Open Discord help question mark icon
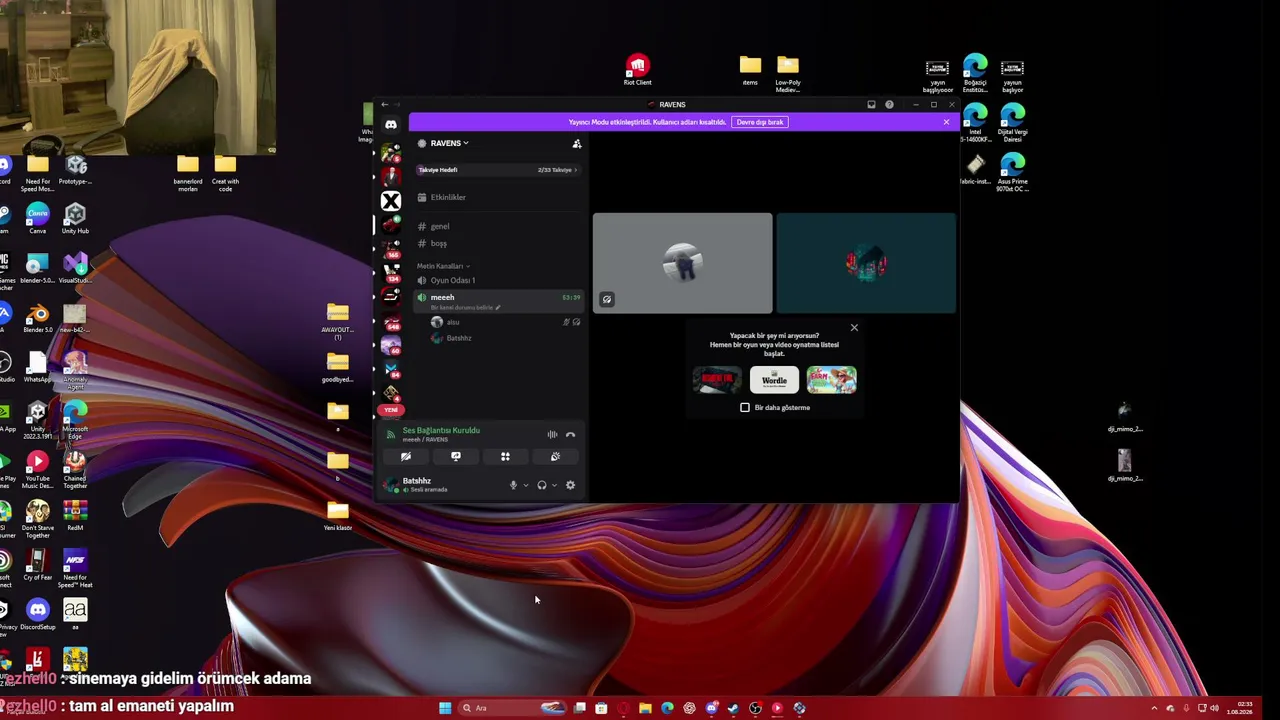This screenshot has width=1280, height=720. pyautogui.click(x=889, y=105)
